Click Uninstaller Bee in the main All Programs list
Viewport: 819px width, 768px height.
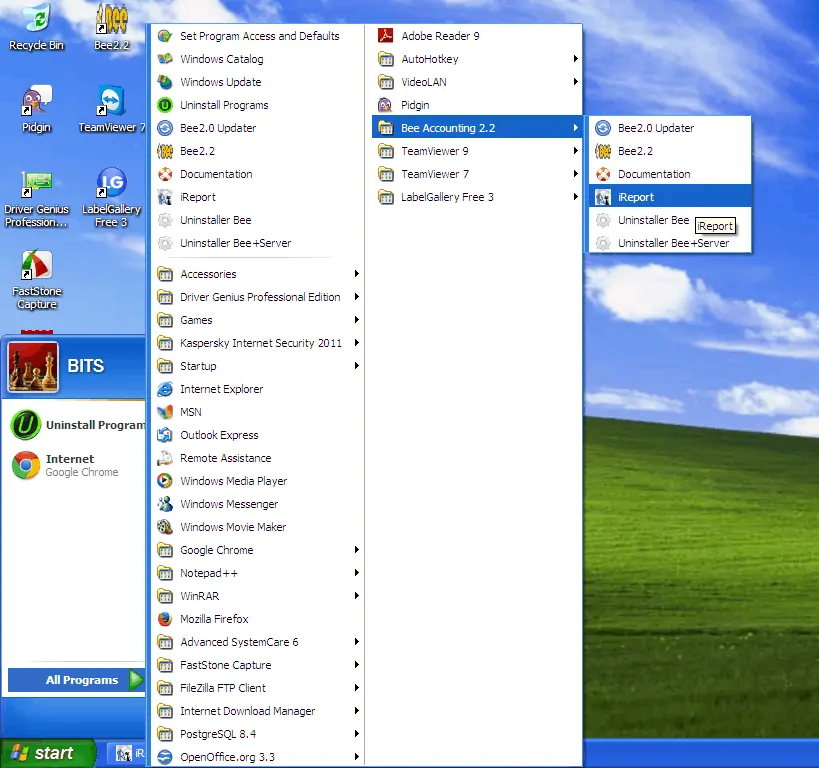click(x=257, y=219)
